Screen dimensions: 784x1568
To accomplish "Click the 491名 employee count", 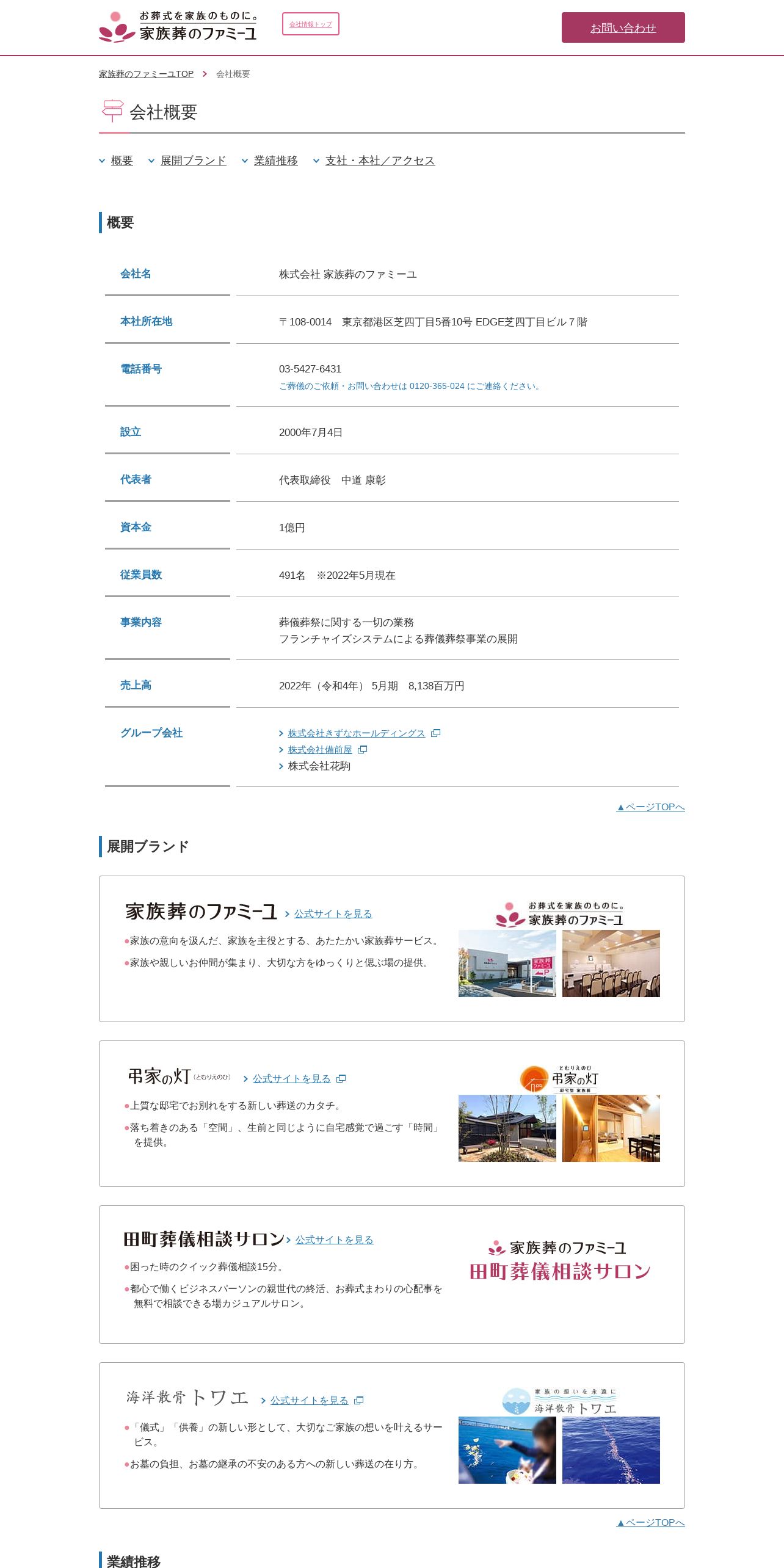I will click(292, 576).
